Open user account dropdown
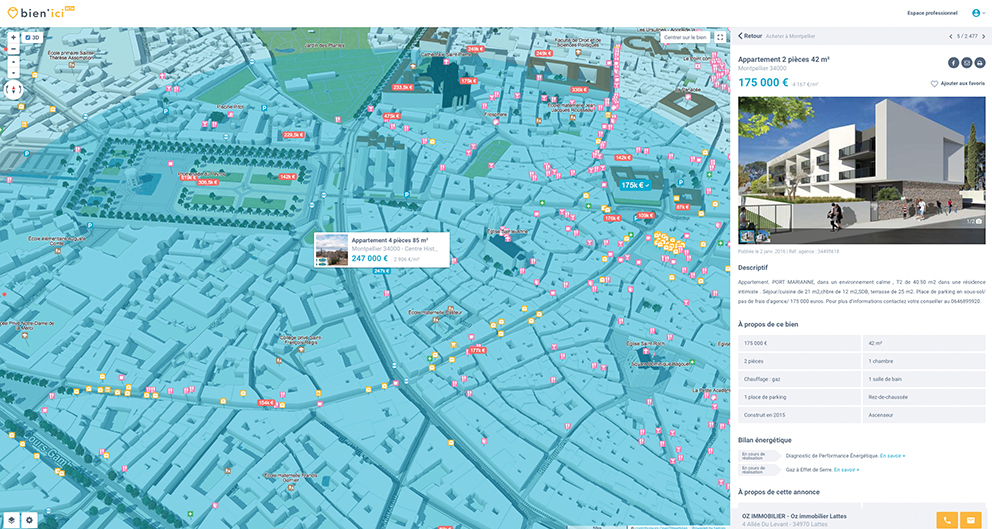This screenshot has height=529, width=992. point(977,13)
